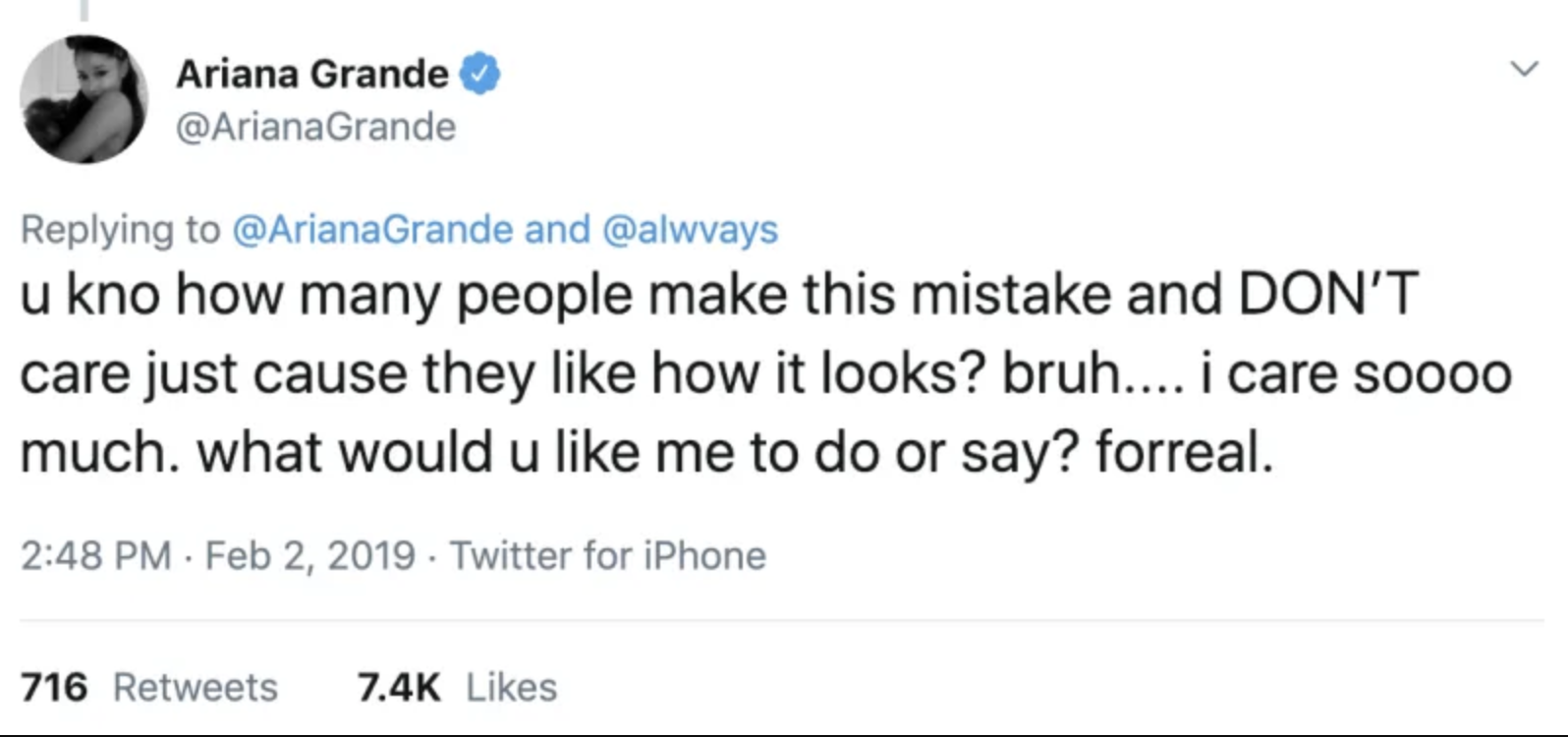
Task: Click the @ArianaGrande username handle
Action: coord(314,126)
